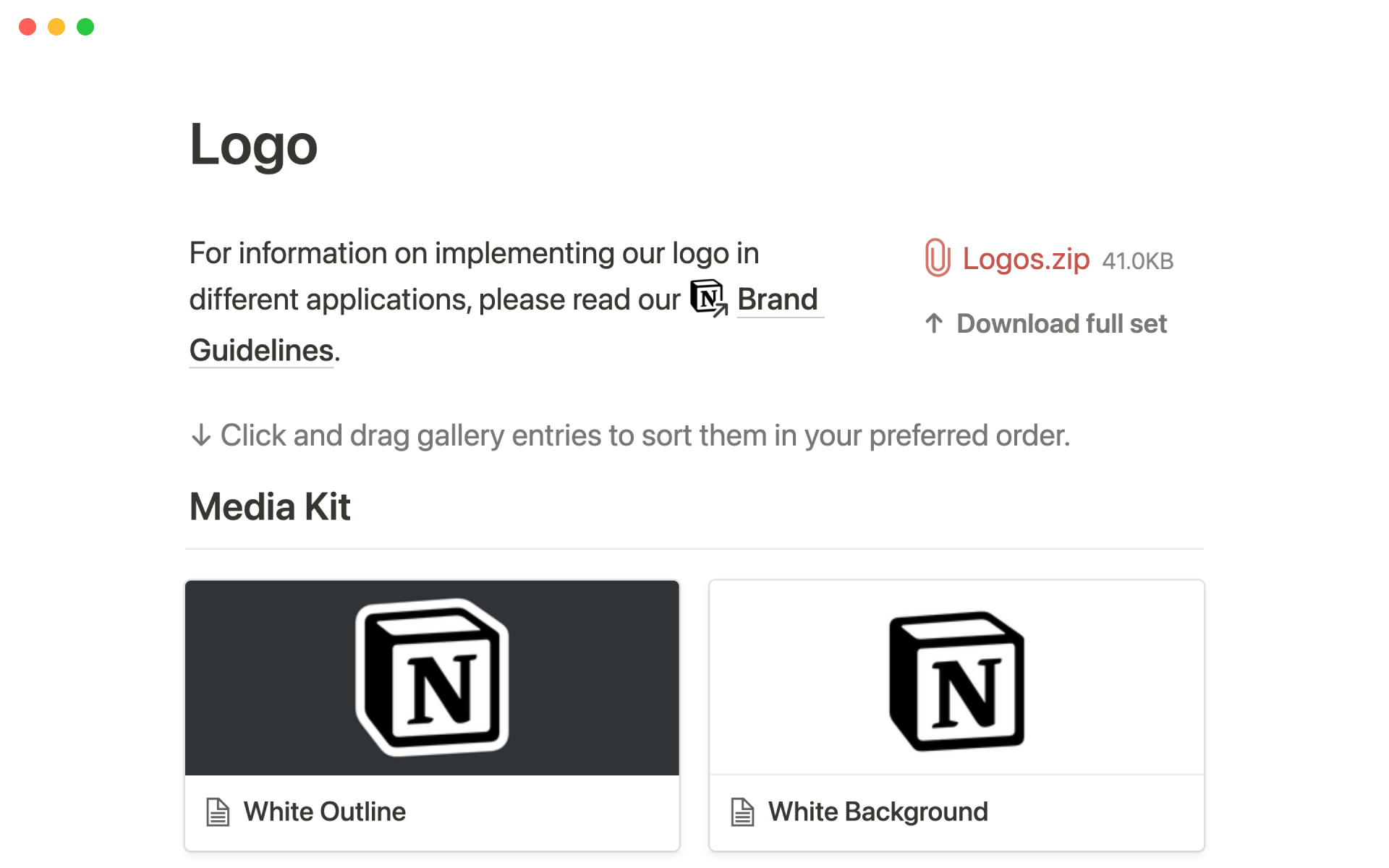Screen dimensions: 1389x868
Task: Select the White Background card title
Action: [878, 812]
